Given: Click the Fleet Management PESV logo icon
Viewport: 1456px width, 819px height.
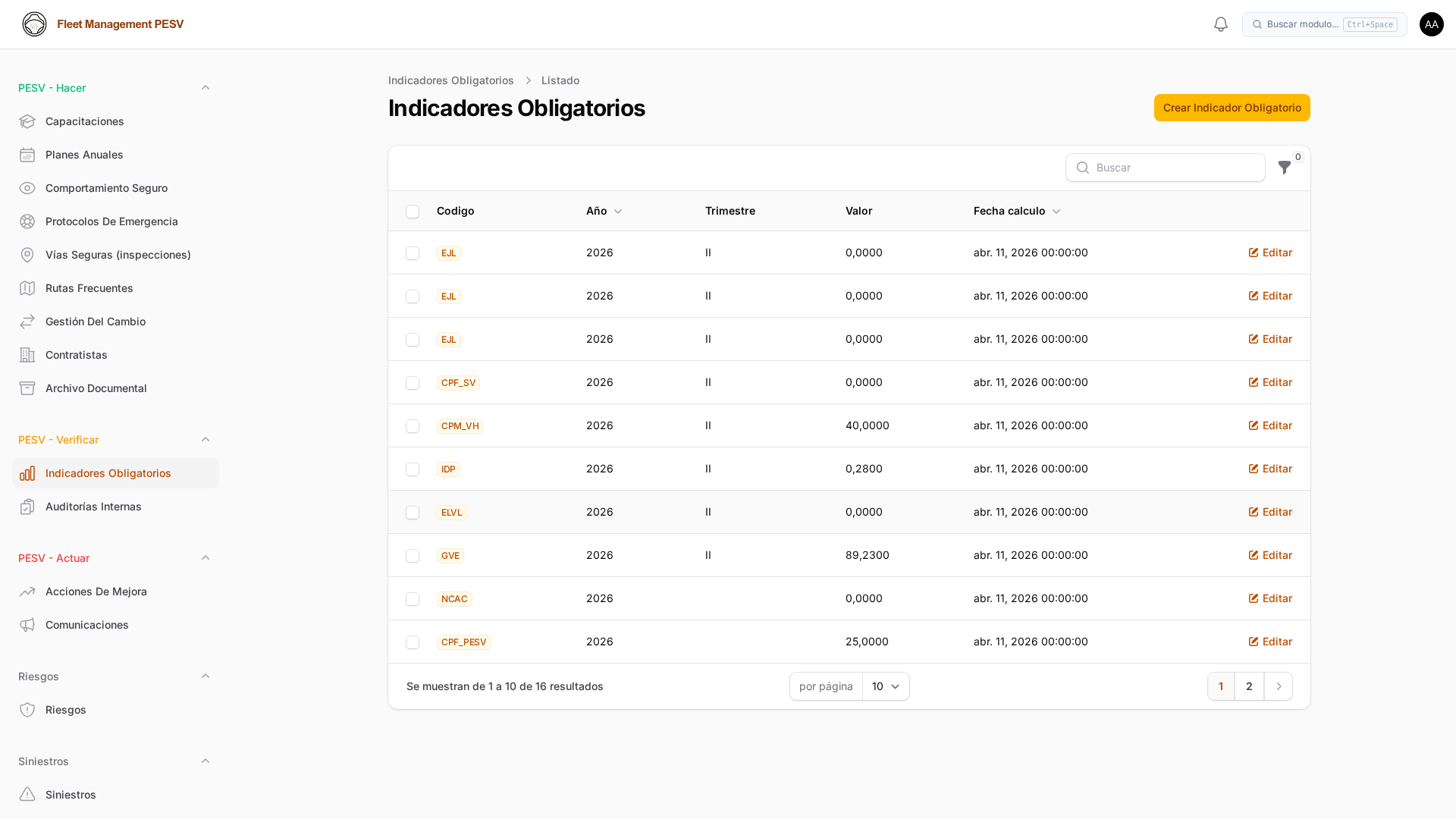Looking at the screenshot, I should point(34,24).
